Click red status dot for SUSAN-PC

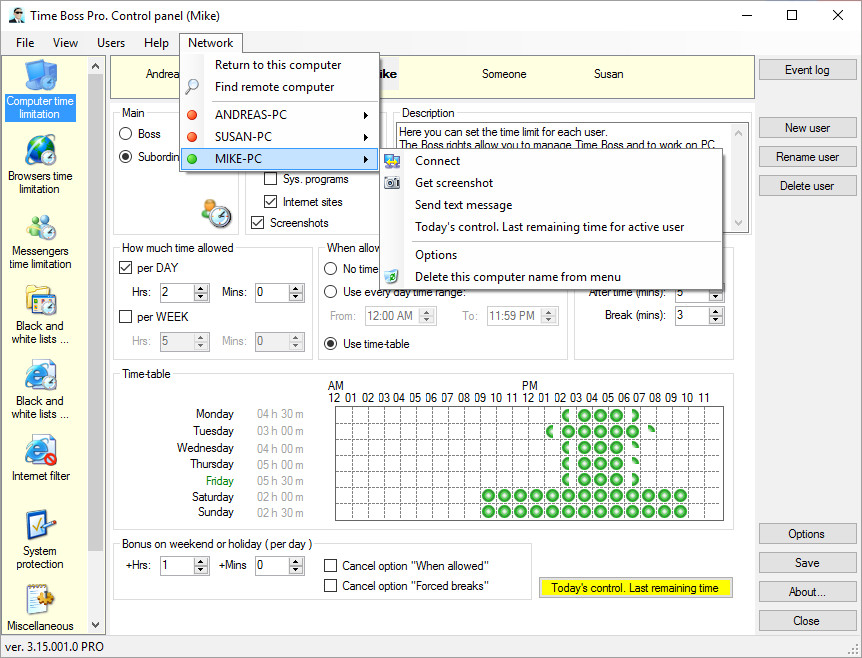[x=192, y=137]
